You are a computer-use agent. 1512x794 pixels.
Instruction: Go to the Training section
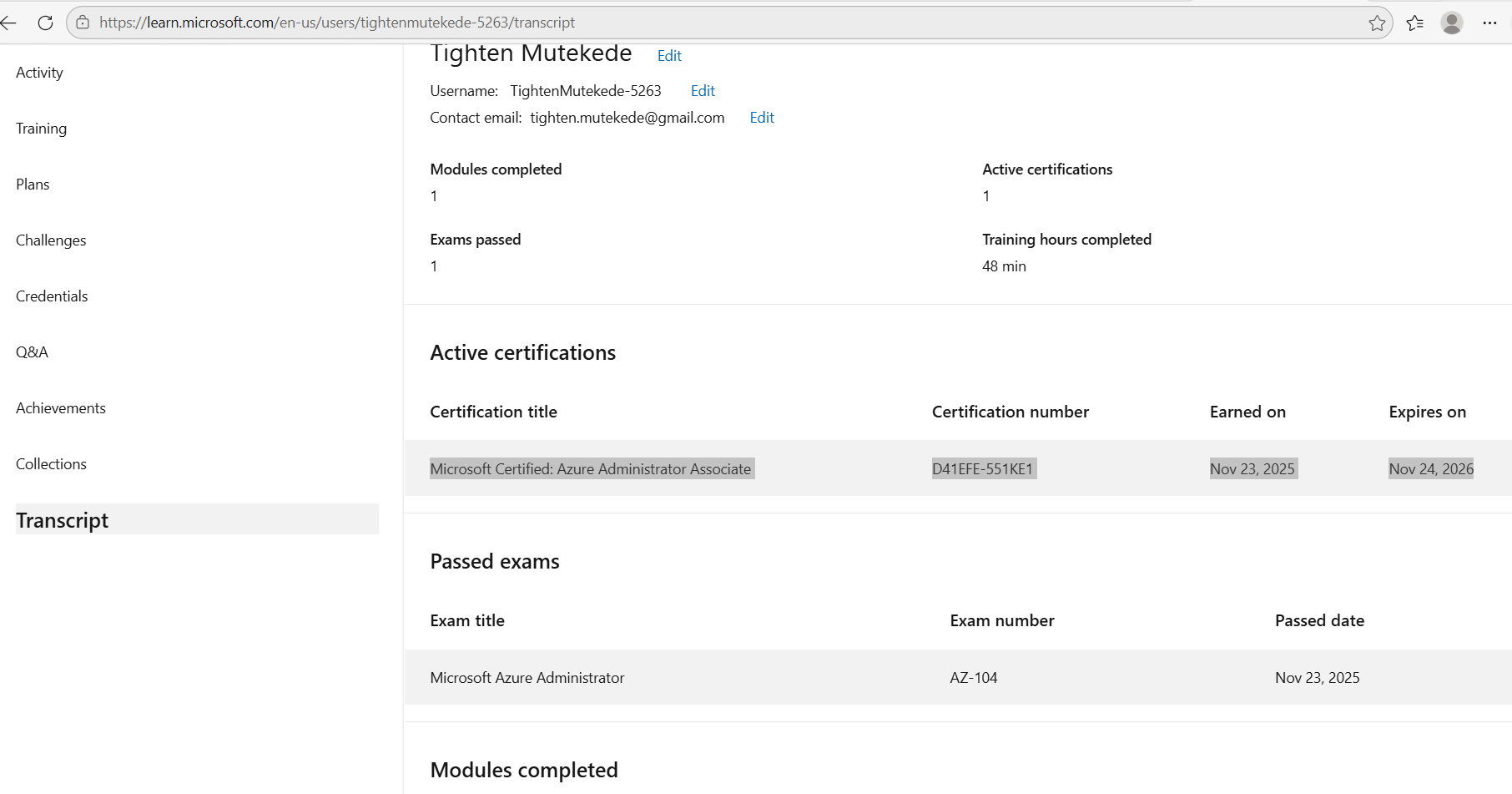pos(41,129)
